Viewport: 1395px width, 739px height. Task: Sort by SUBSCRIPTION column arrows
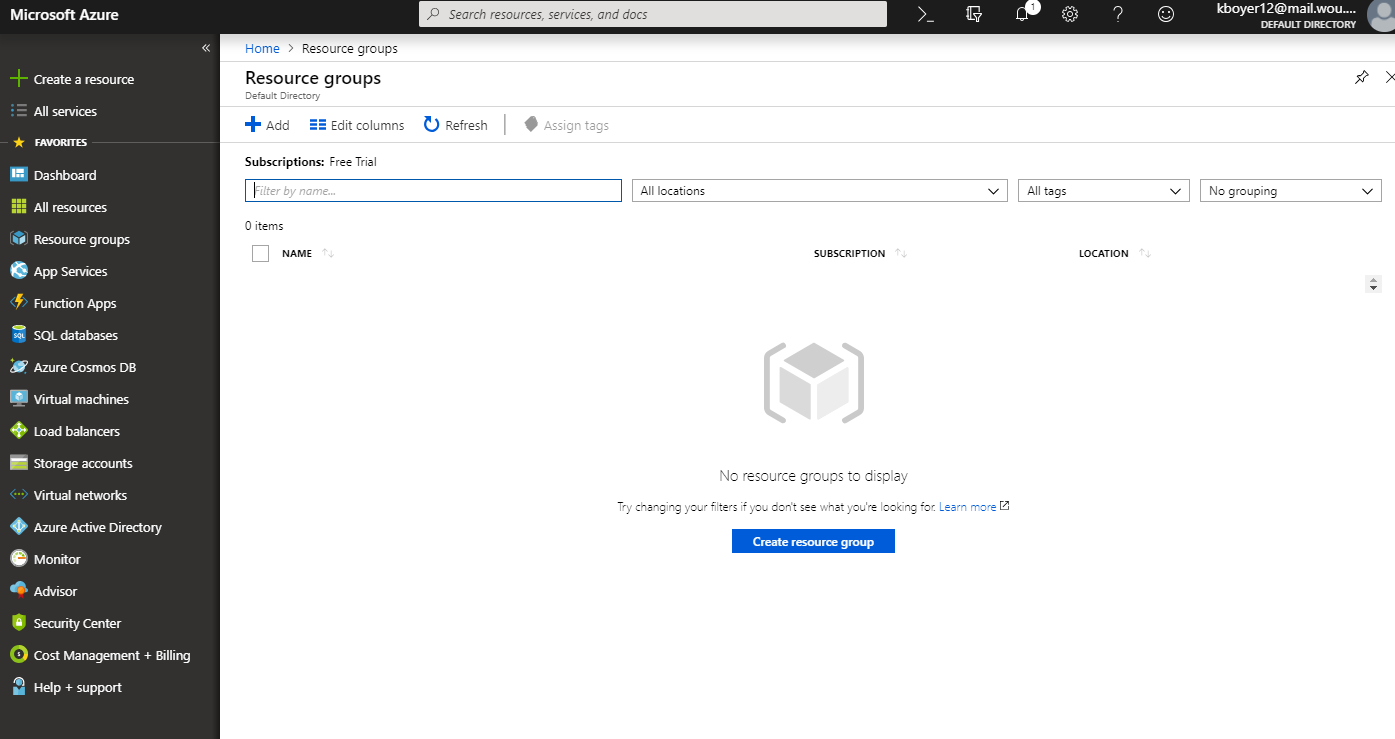[x=901, y=253]
